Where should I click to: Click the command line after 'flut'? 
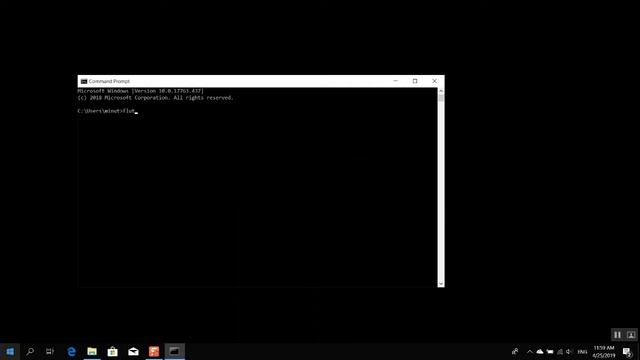[136, 111]
